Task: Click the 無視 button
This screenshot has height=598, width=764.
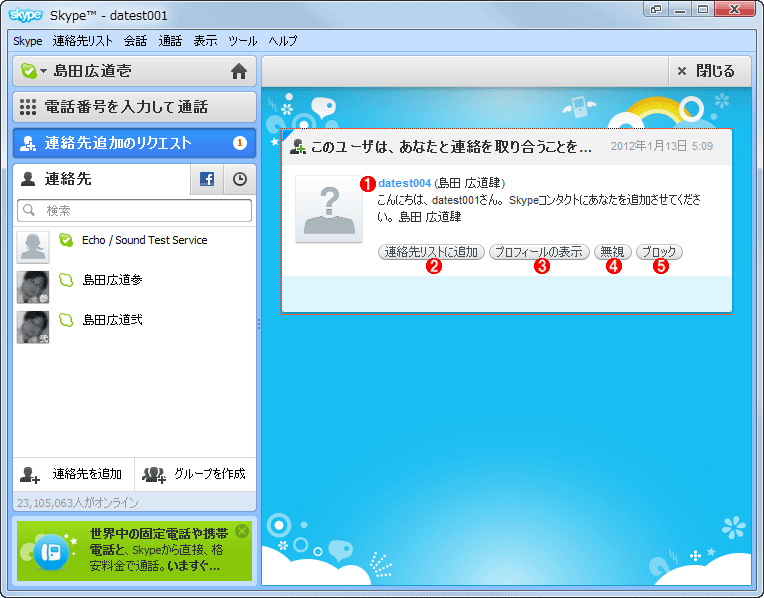Action: [612, 252]
